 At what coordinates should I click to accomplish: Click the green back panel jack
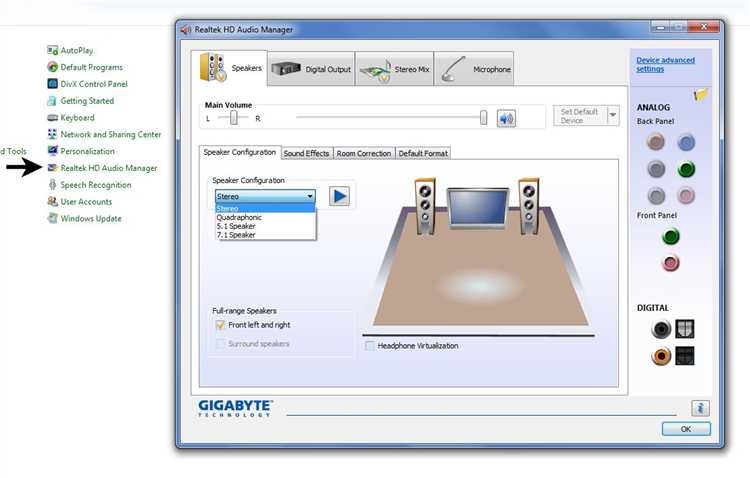click(686, 169)
